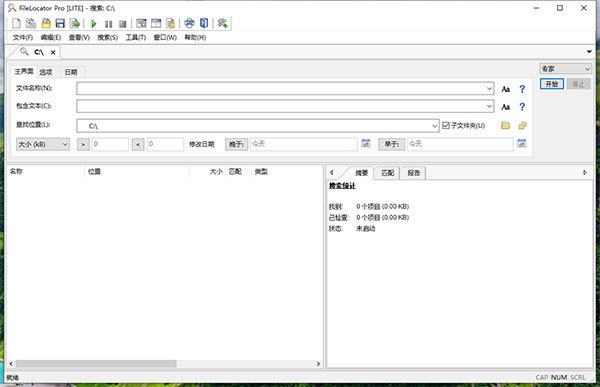The image size is (600, 387).
Task: Open the 文件(F) menu
Action: pos(23,38)
